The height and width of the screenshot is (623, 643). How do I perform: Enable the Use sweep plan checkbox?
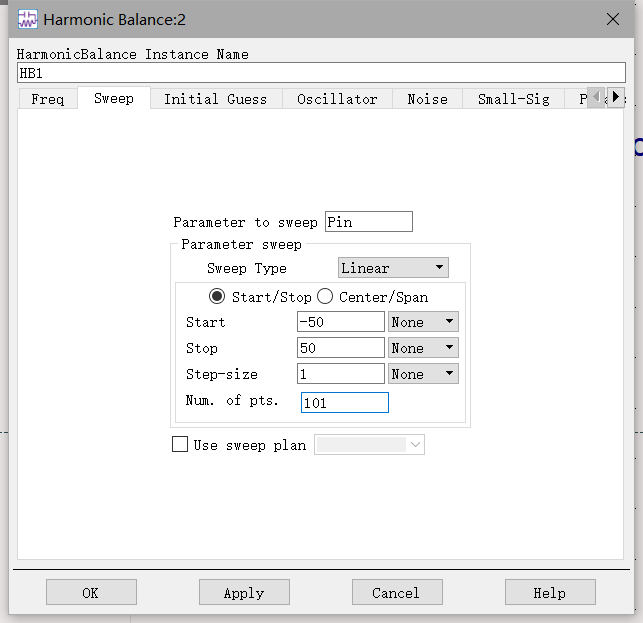click(x=180, y=444)
